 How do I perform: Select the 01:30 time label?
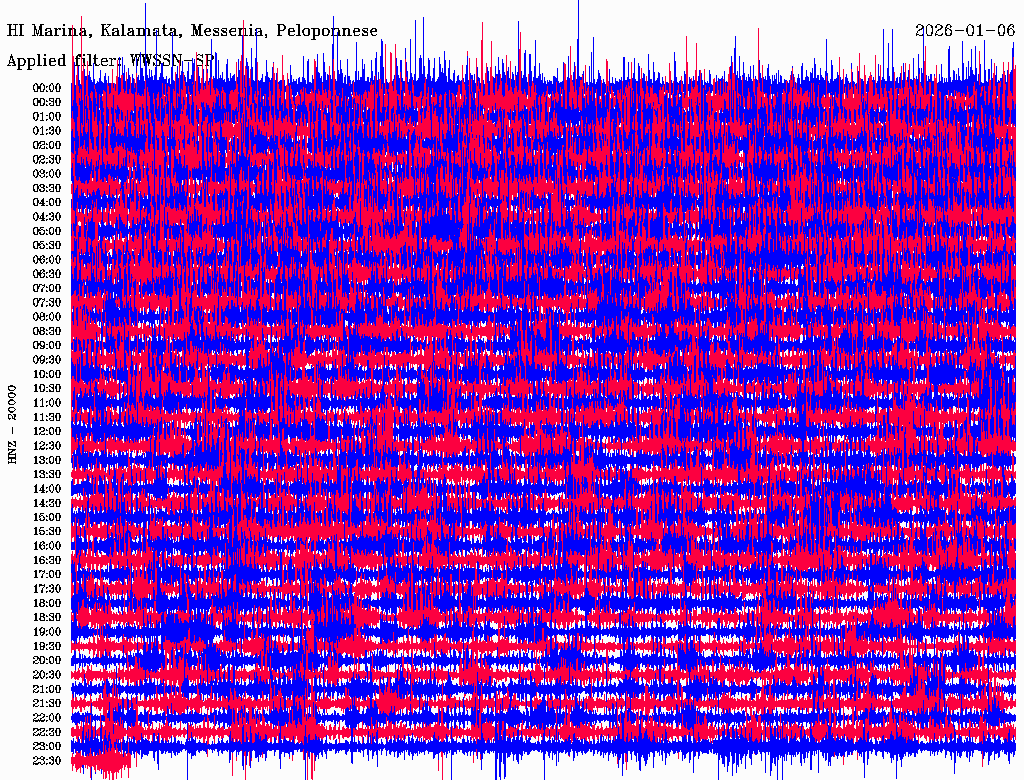coord(47,131)
